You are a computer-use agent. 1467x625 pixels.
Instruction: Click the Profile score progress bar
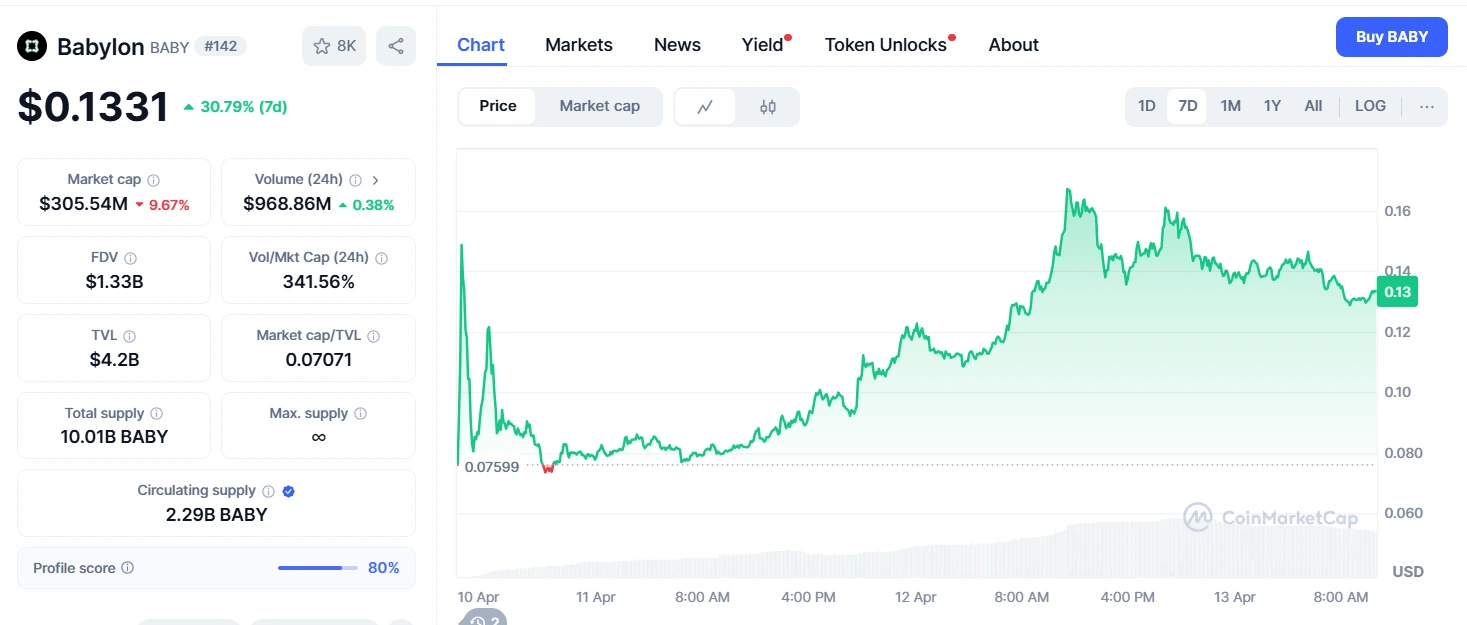coord(317,568)
